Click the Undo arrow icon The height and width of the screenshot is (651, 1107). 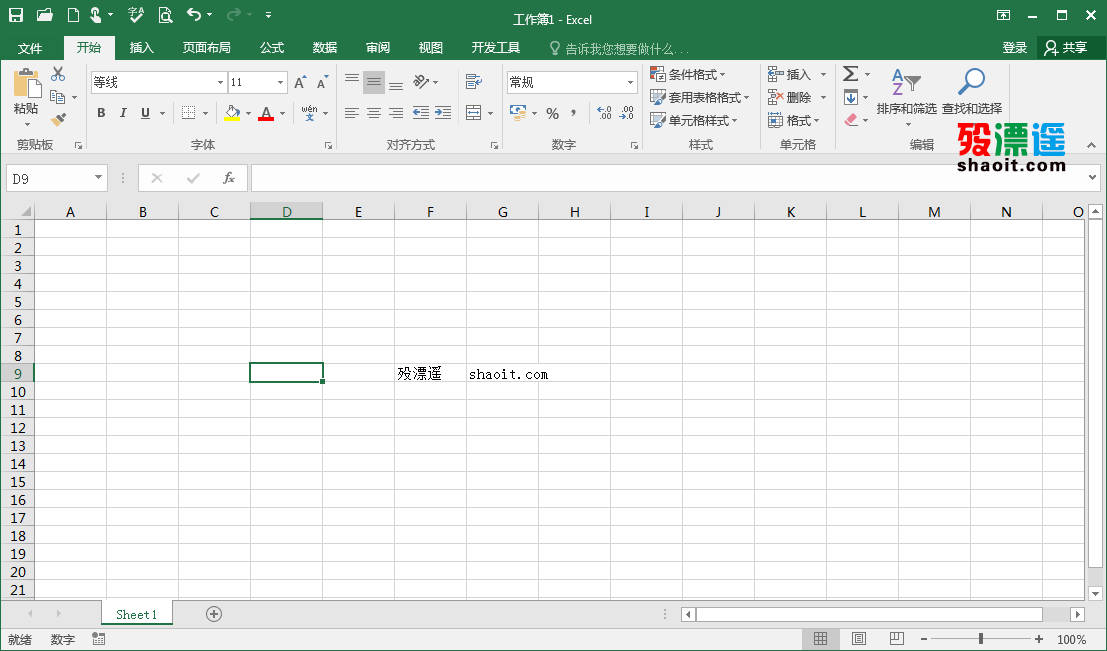(193, 14)
